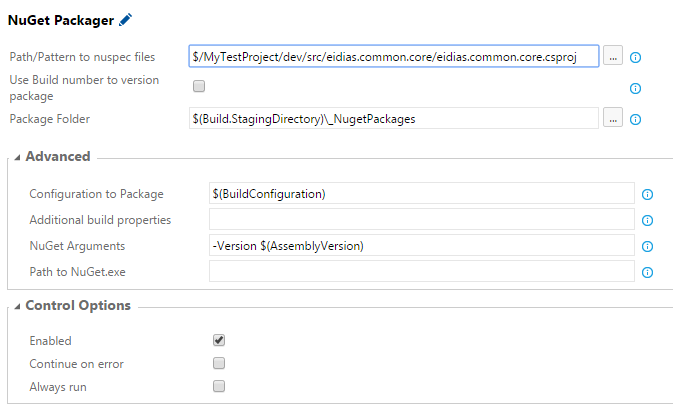Show info for Additional build properties

647,220
